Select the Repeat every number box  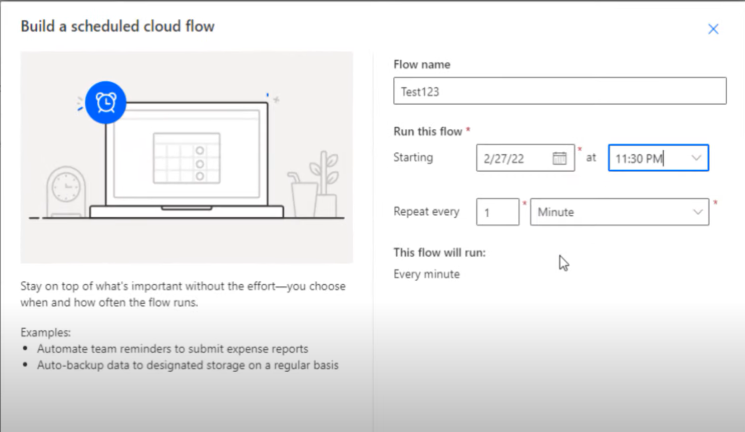[497, 212]
